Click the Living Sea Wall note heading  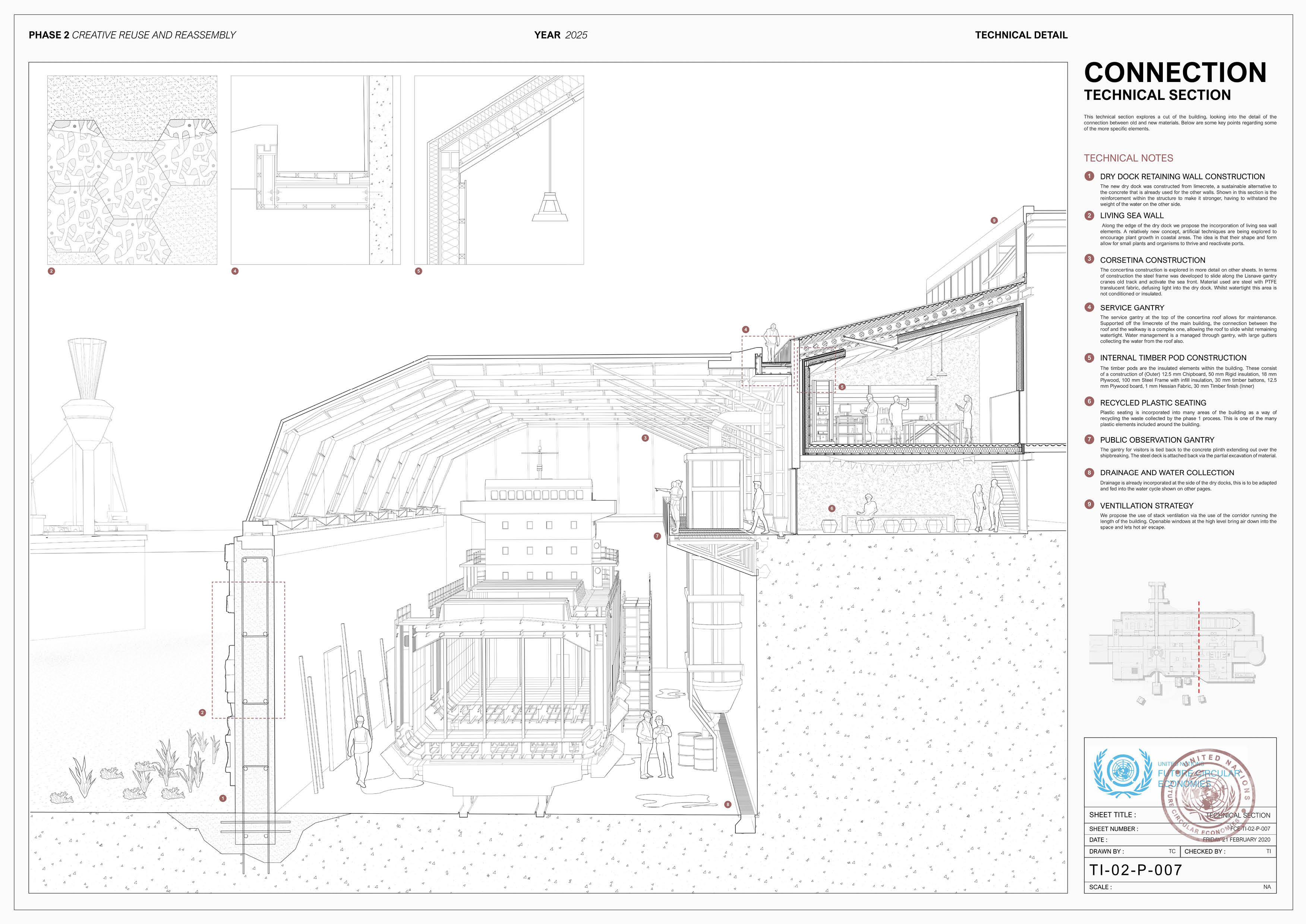coord(1131,216)
